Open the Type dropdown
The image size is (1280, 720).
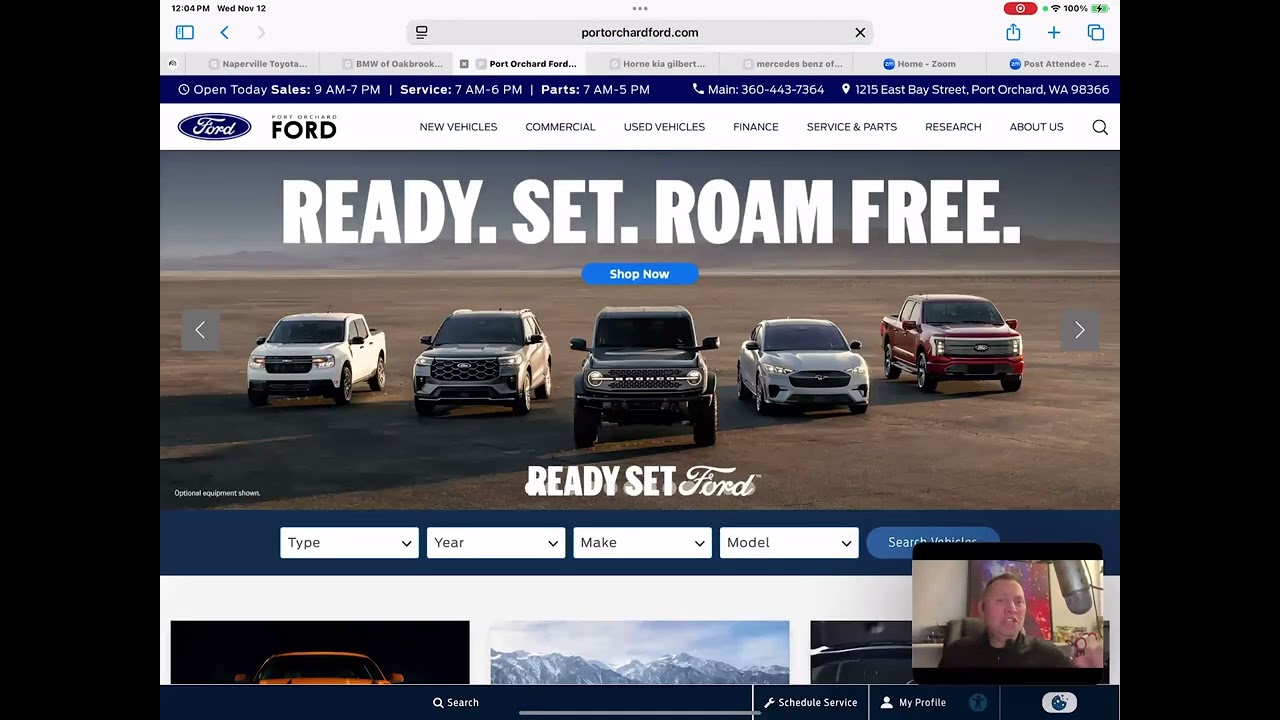click(x=349, y=542)
